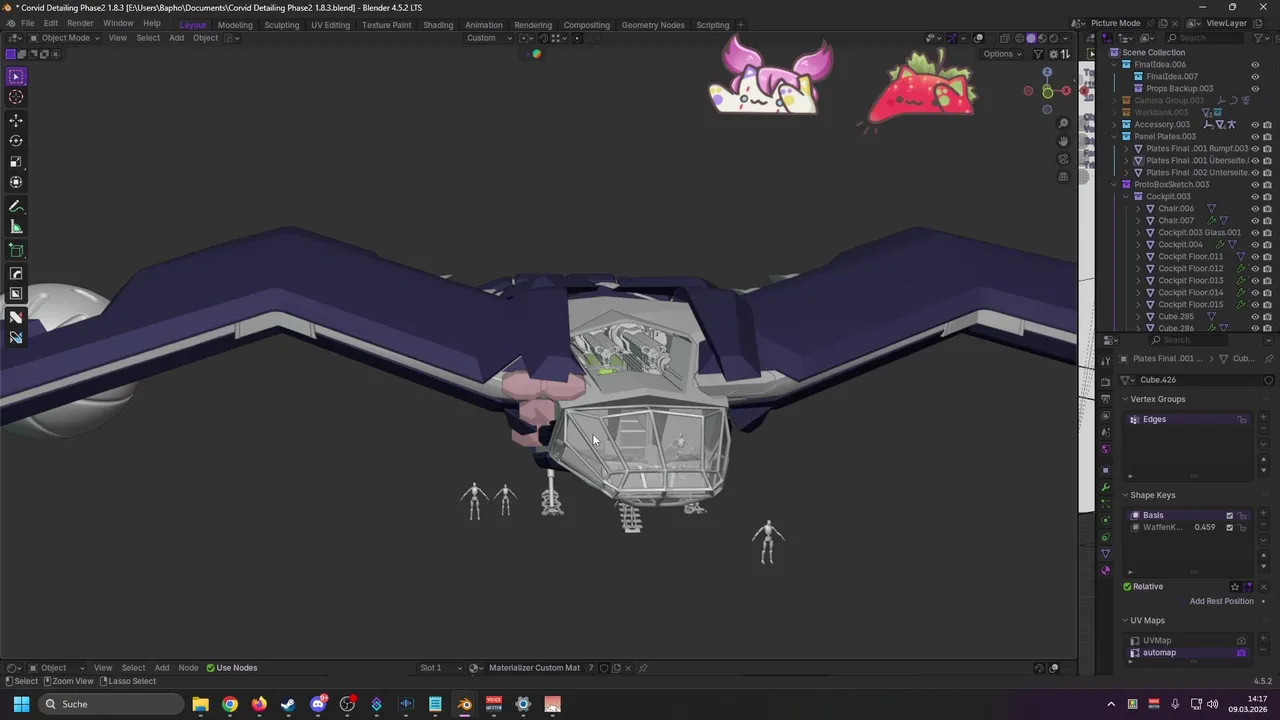
Task: Activate the Cursor tool
Action: [x=16, y=97]
